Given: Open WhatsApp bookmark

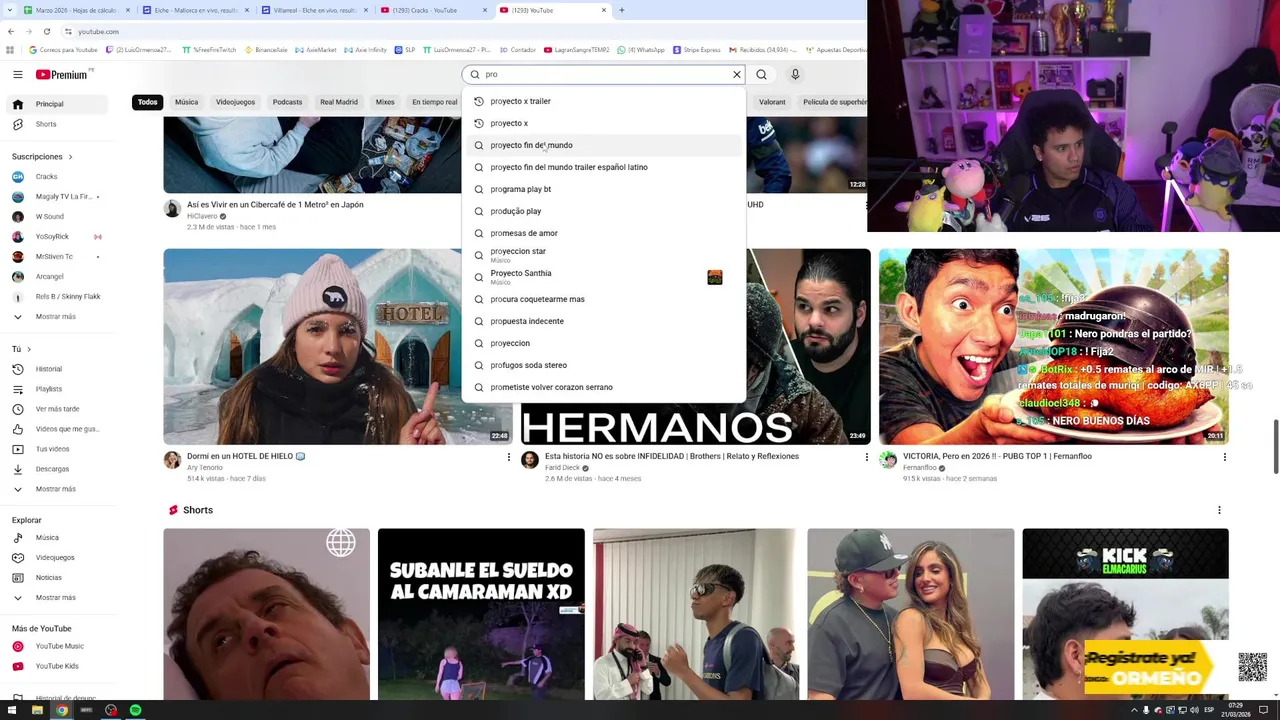Looking at the screenshot, I should coord(641,49).
